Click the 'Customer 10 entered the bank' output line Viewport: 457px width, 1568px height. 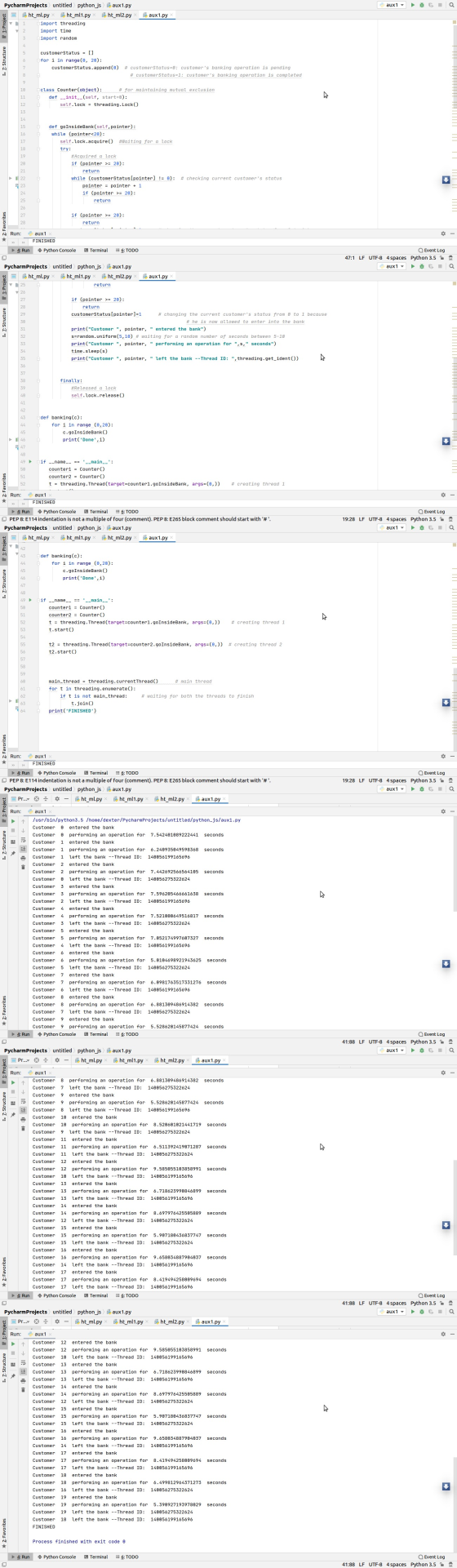pos(73,1117)
